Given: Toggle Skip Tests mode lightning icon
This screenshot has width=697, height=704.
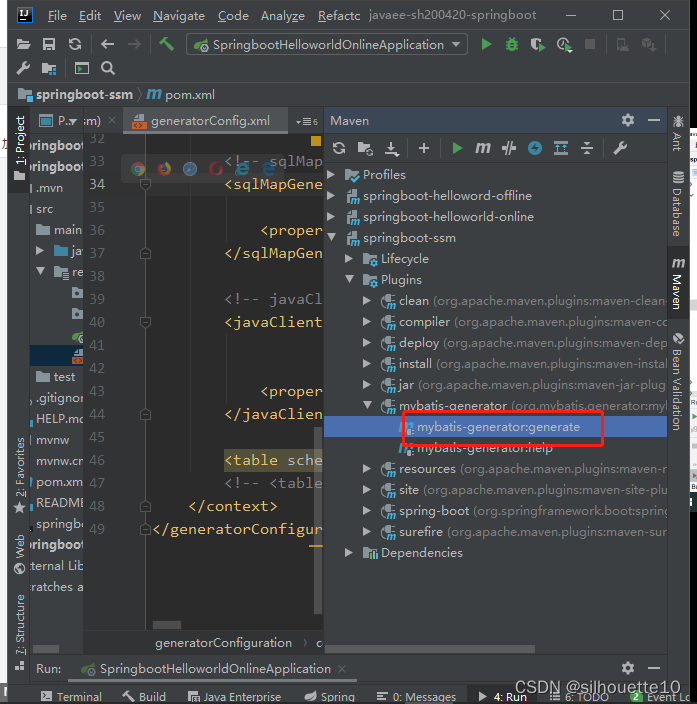Looking at the screenshot, I should pos(534,148).
